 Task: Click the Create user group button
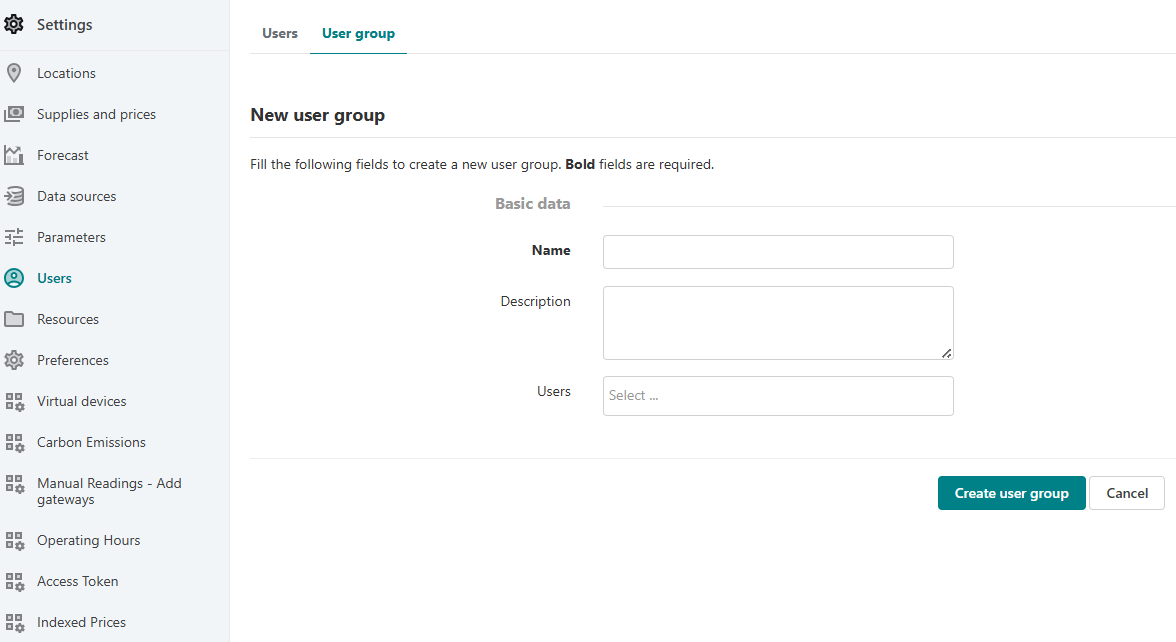pyautogui.click(x=1011, y=493)
